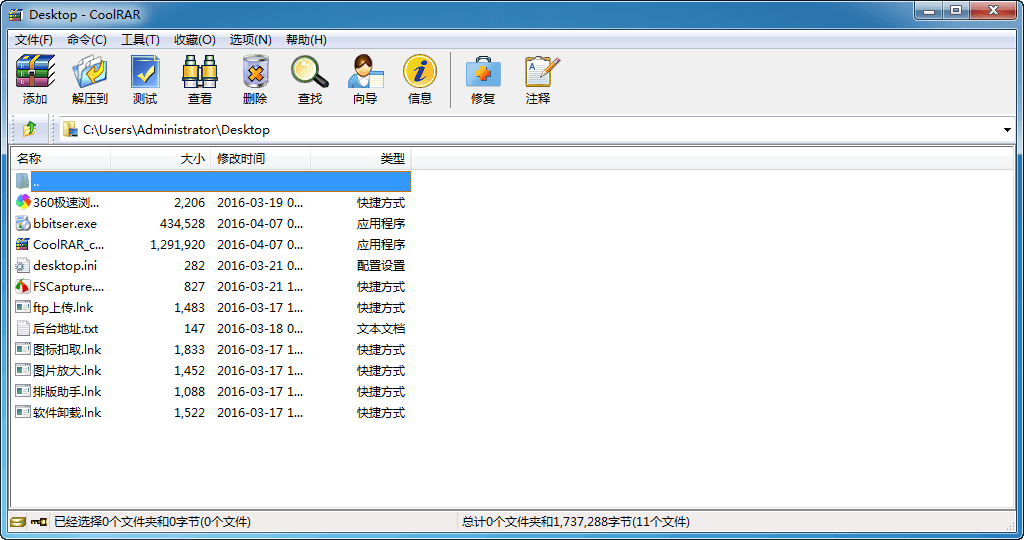Click the key icon in status bar
Image resolution: width=1024 pixels, height=540 pixels.
(x=39, y=522)
